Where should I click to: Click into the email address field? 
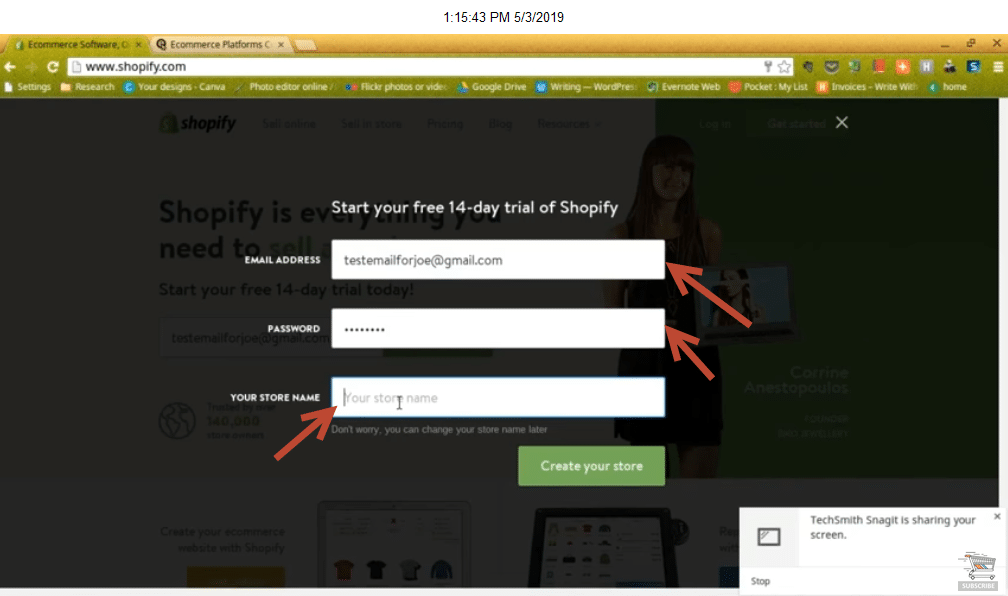point(498,260)
